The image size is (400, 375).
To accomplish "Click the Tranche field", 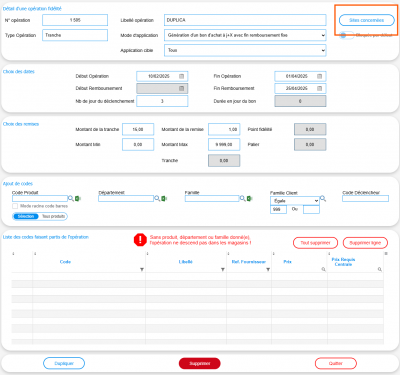I will pos(224,160).
